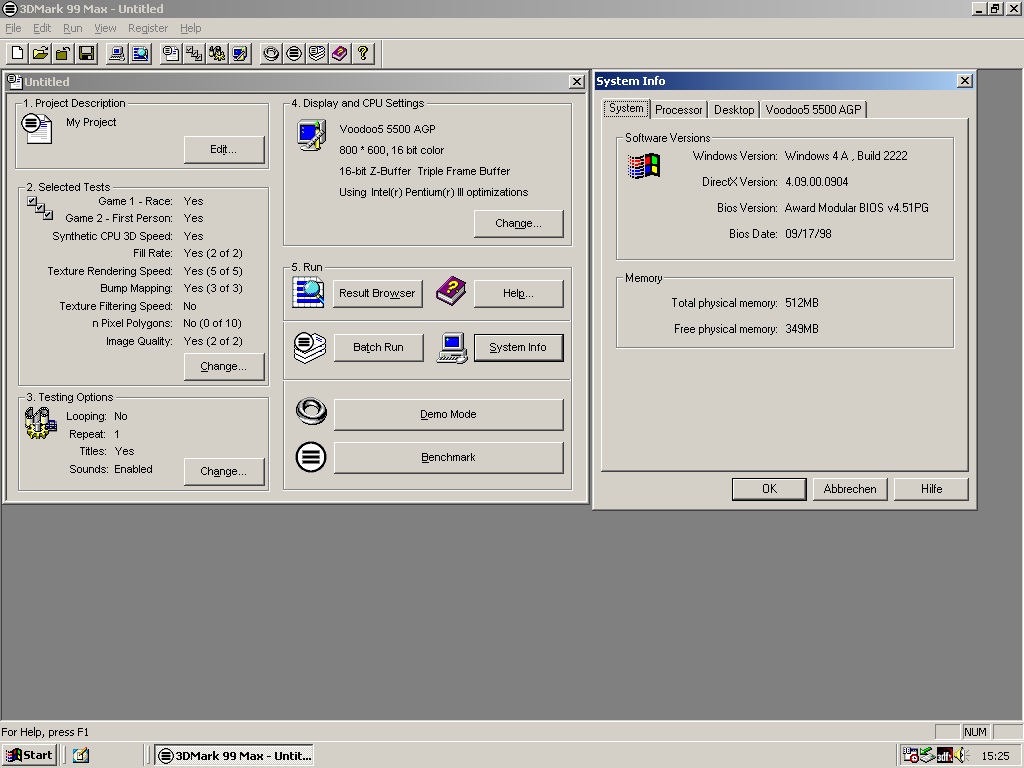
Task: Click the 3dfx icon in the system tray
Action: pos(943,756)
